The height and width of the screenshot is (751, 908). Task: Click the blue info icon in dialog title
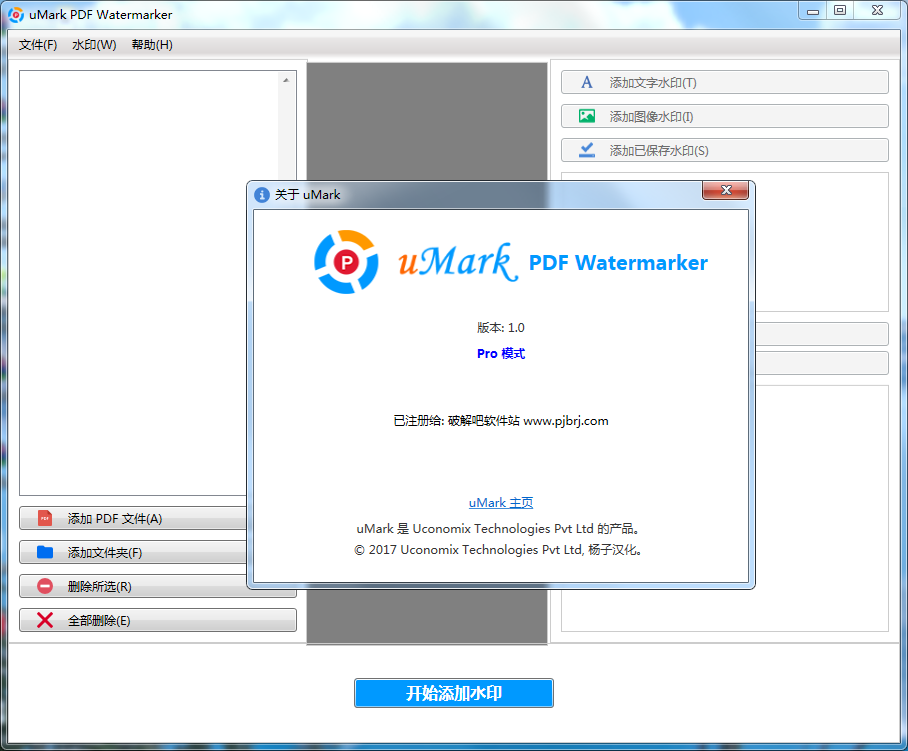(262, 195)
